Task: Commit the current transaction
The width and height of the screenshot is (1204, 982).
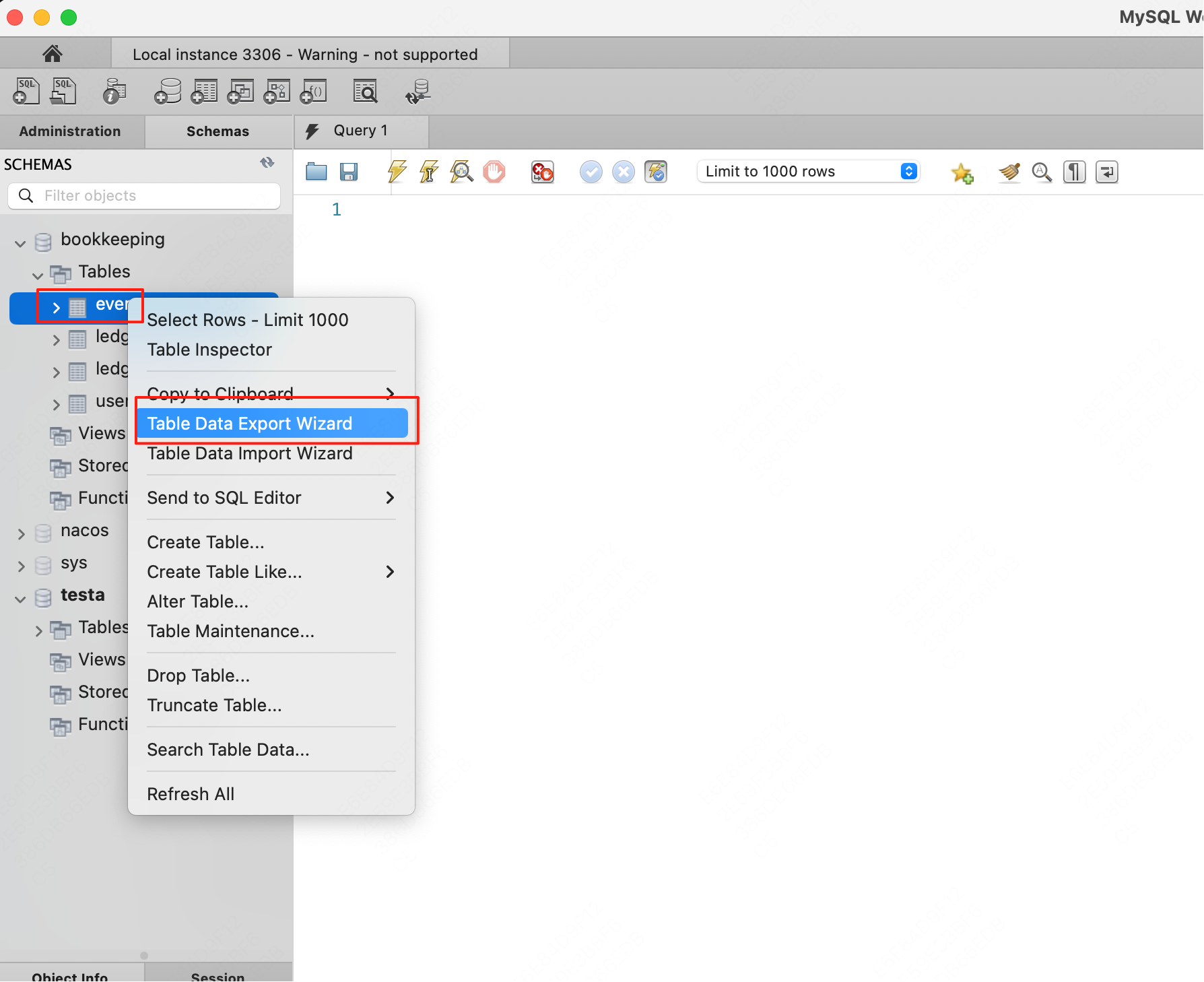Action: coord(591,172)
